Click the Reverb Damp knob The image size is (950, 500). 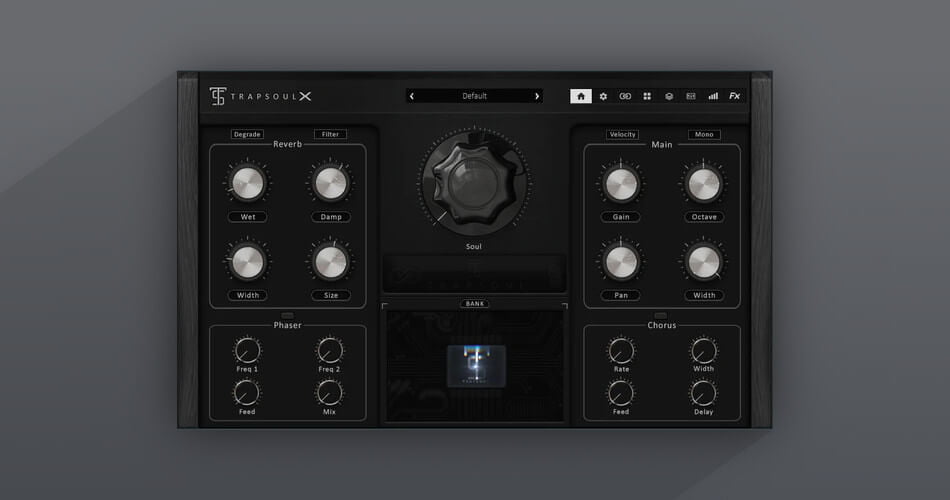331,183
